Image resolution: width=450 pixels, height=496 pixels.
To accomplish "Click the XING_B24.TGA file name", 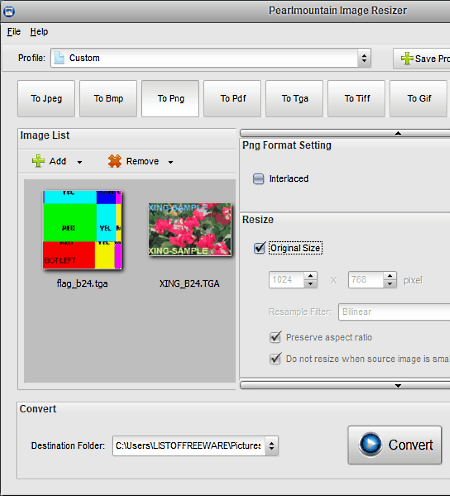I will (x=189, y=284).
